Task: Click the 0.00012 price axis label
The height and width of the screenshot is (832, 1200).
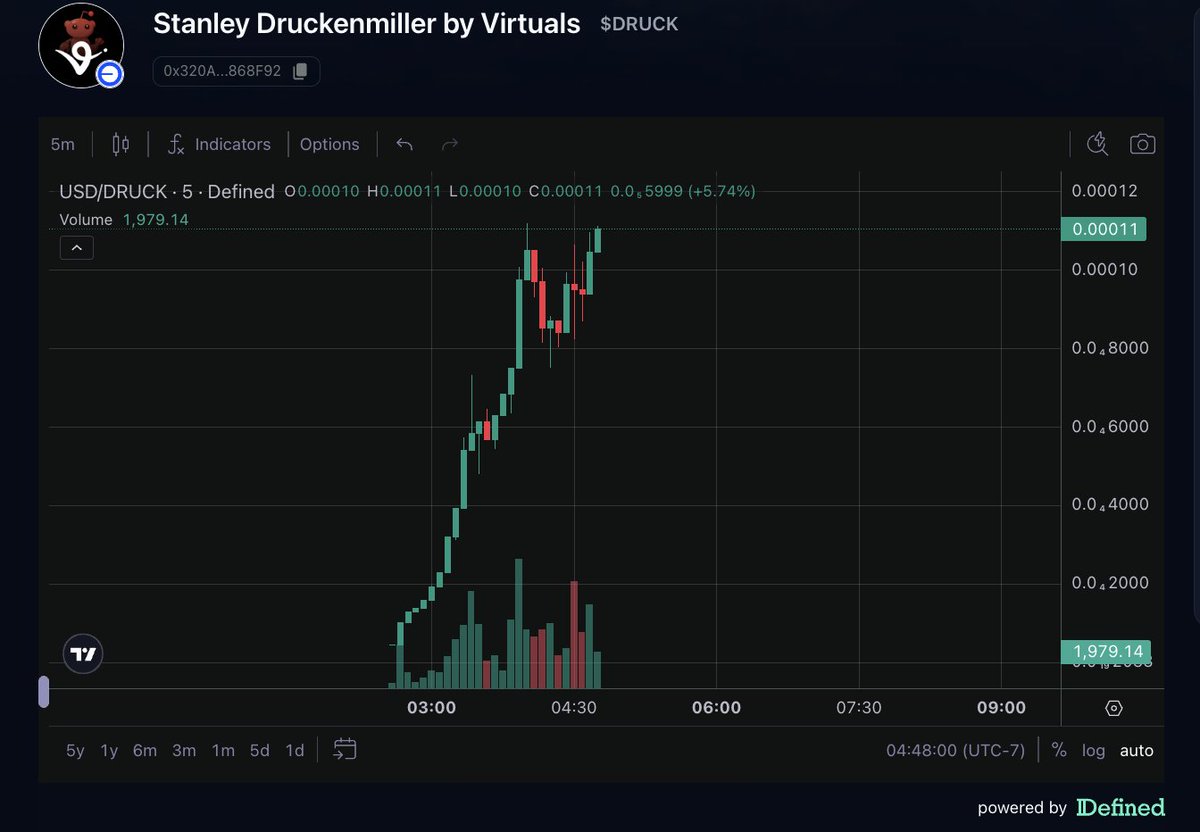Action: pyautogui.click(x=1104, y=191)
